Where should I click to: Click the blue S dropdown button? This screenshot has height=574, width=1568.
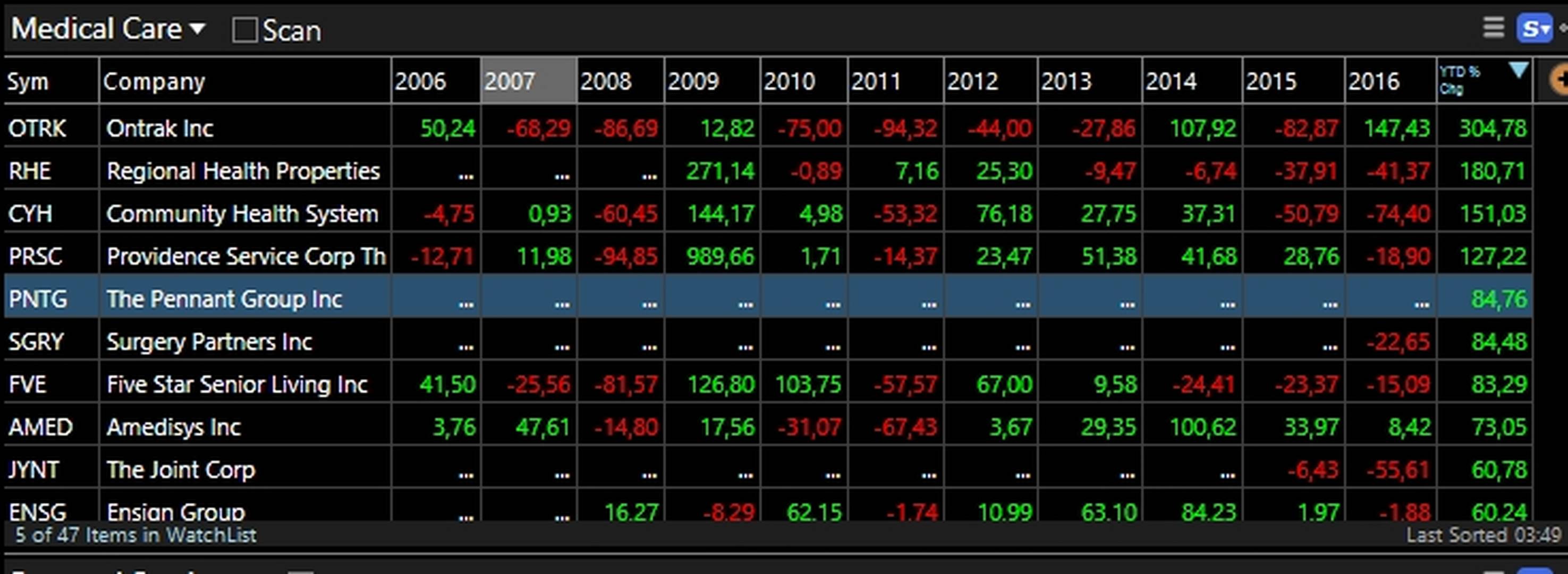pyautogui.click(x=1535, y=28)
